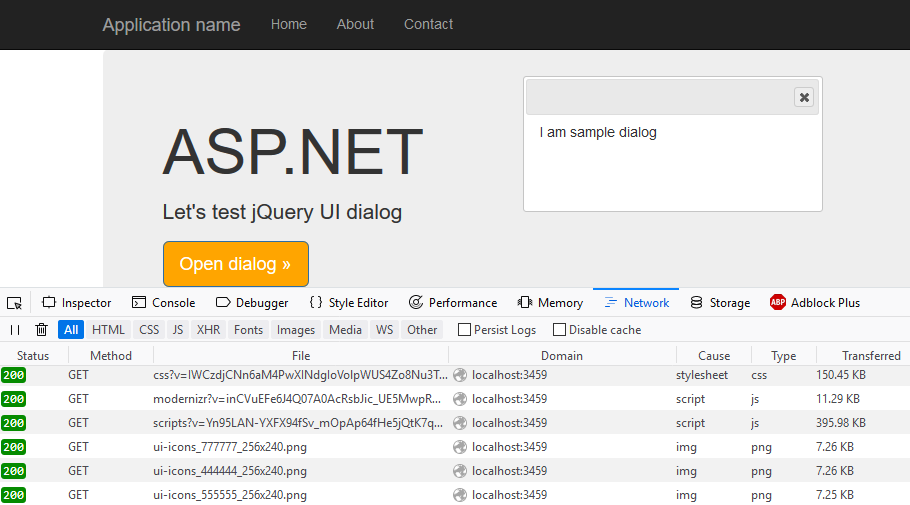The image size is (910, 505).
Task: Open the About nav link
Action: pyautogui.click(x=355, y=24)
